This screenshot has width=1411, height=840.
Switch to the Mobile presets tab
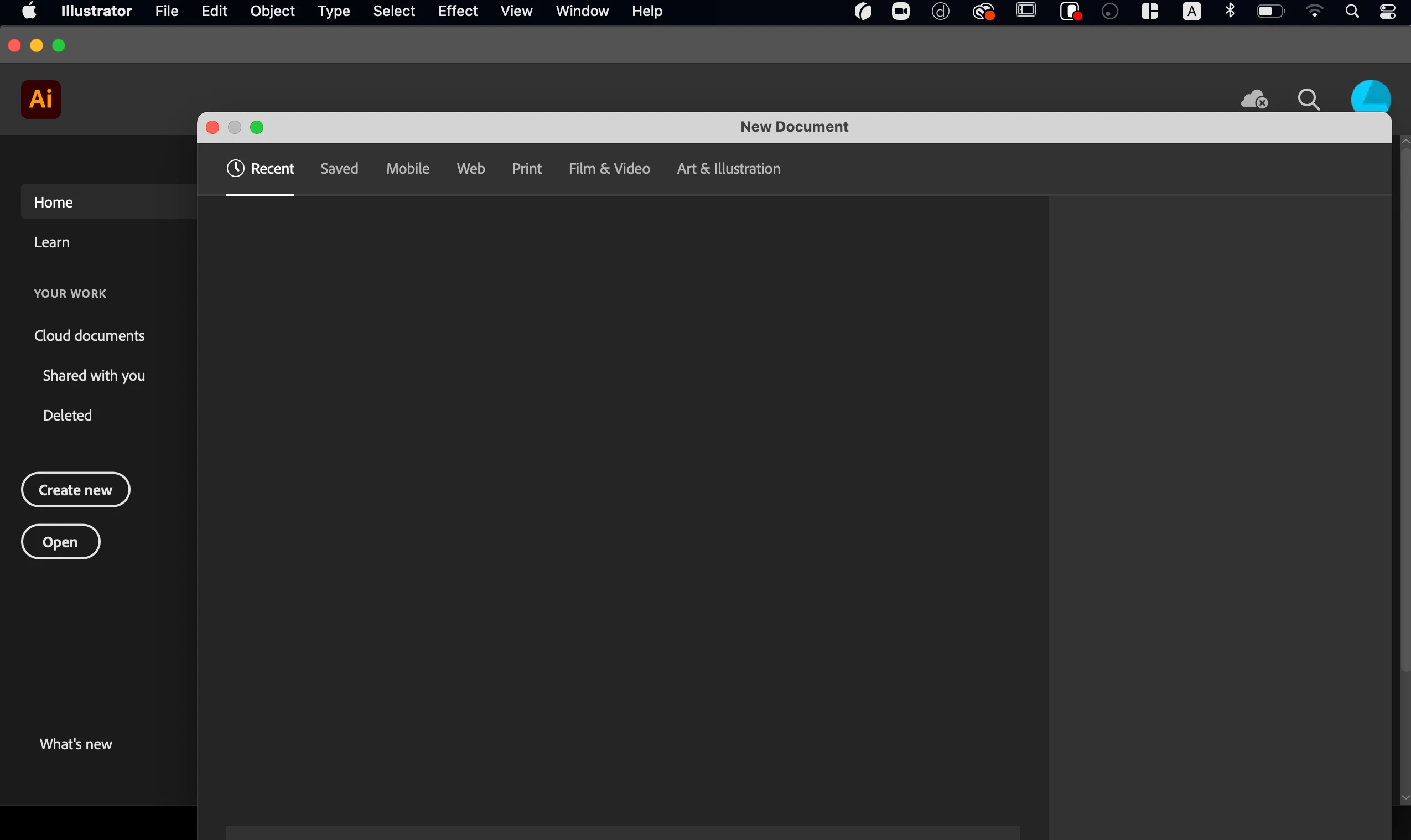(x=407, y=169)
